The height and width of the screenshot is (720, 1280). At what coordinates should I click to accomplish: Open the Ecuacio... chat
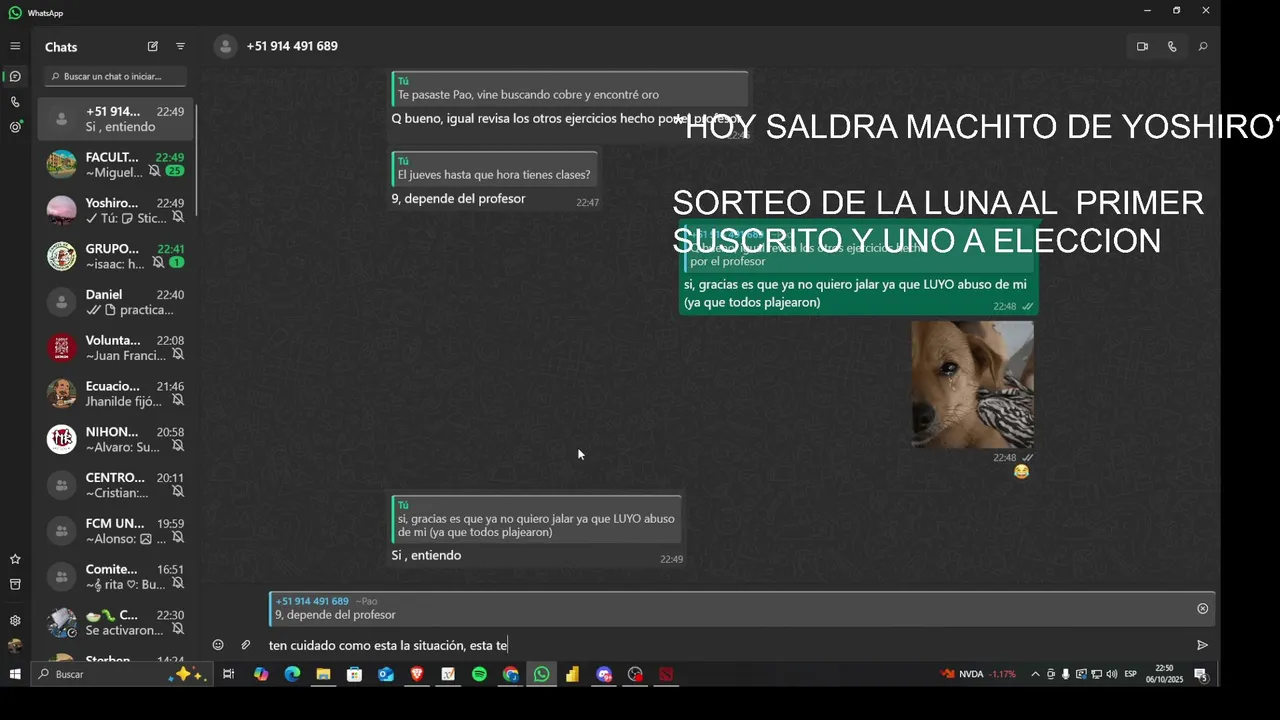pyautogui.click(x=117, y=393)
